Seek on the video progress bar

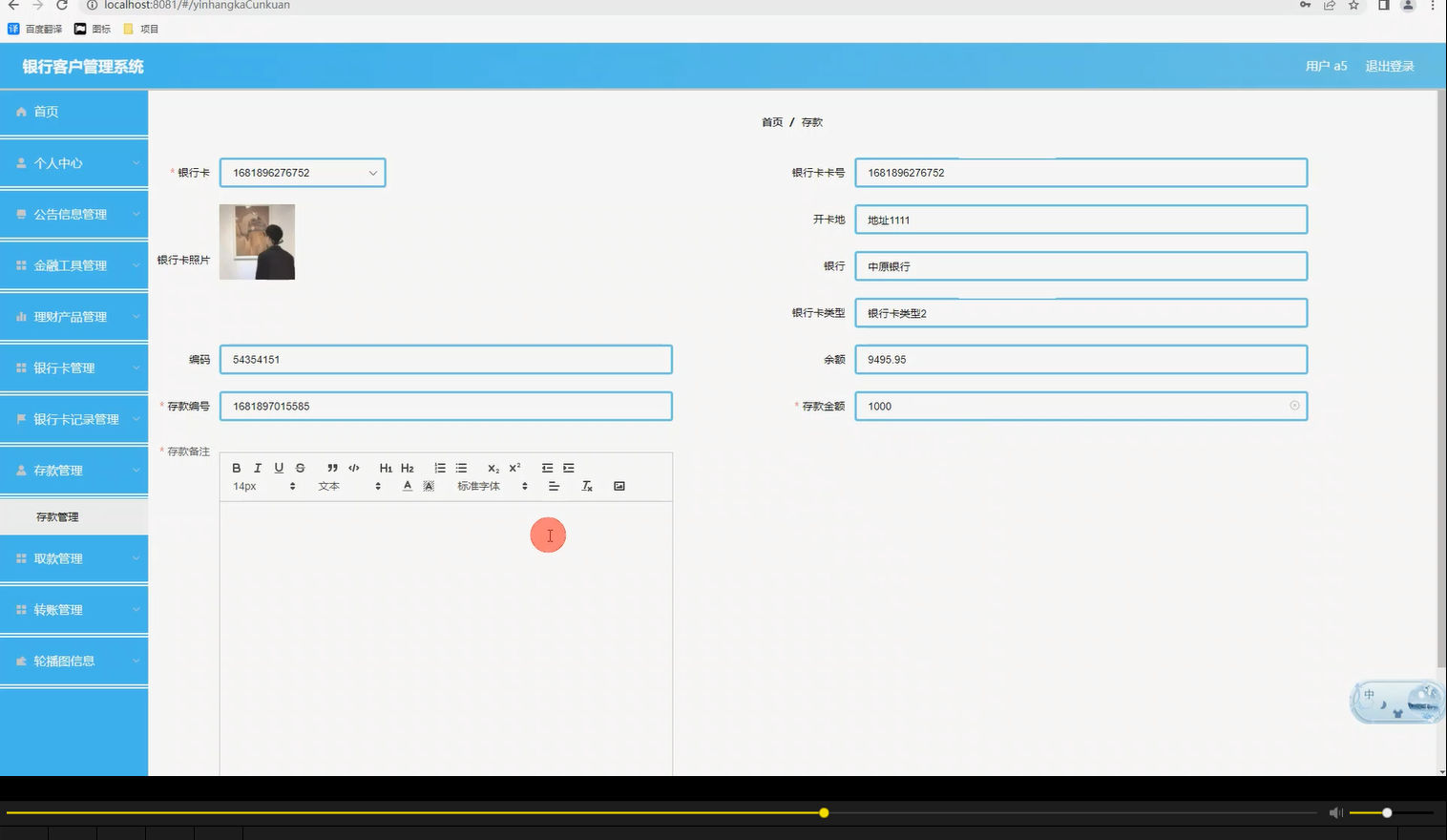662,813
